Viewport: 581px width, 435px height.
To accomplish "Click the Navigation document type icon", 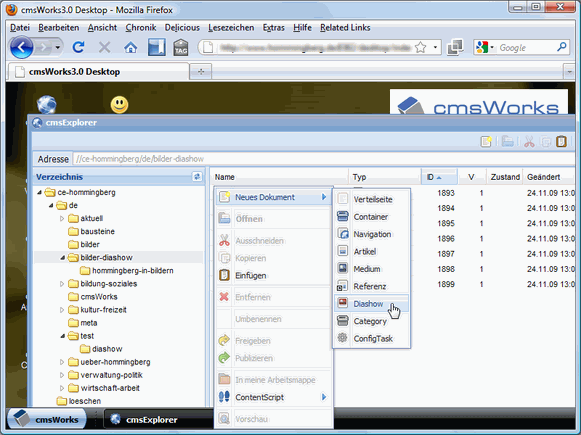I will 343,233.
